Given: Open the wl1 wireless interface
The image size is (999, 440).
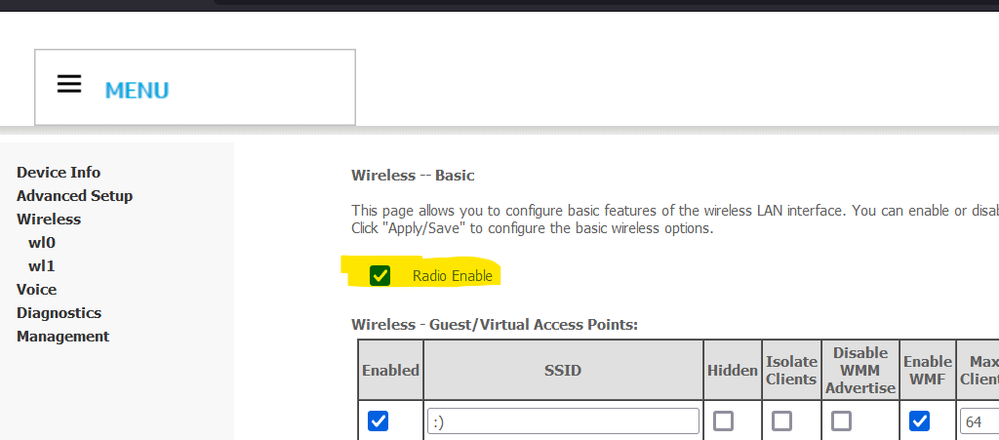Looking at the screenshot, I should pyautogui.click(x=41, y=266).
